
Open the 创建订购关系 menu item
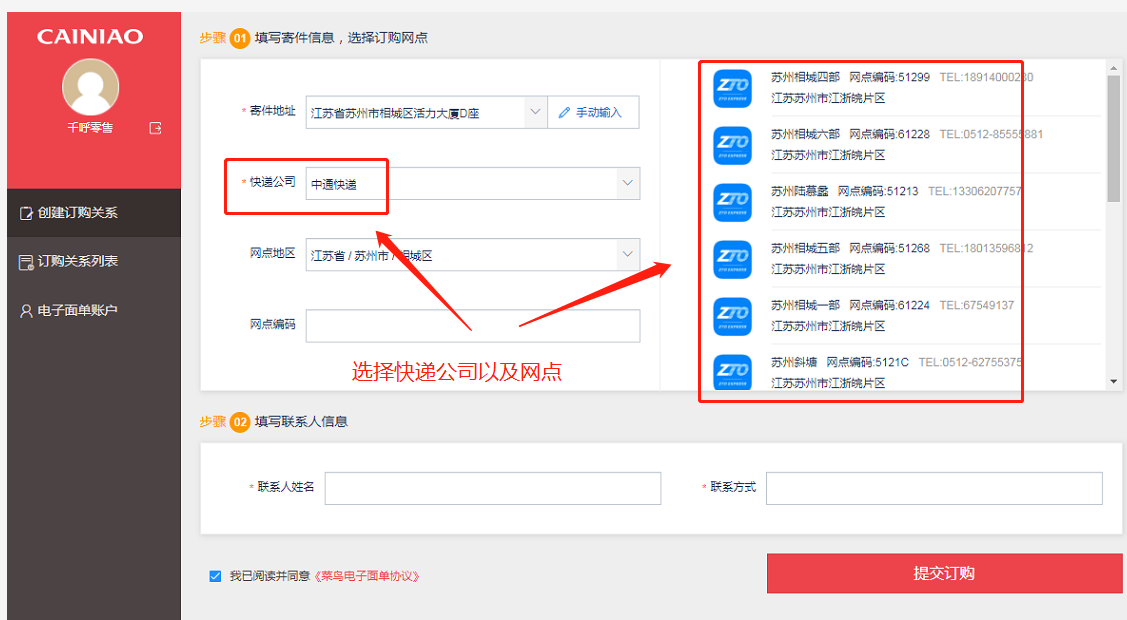(x=94, y=213)
